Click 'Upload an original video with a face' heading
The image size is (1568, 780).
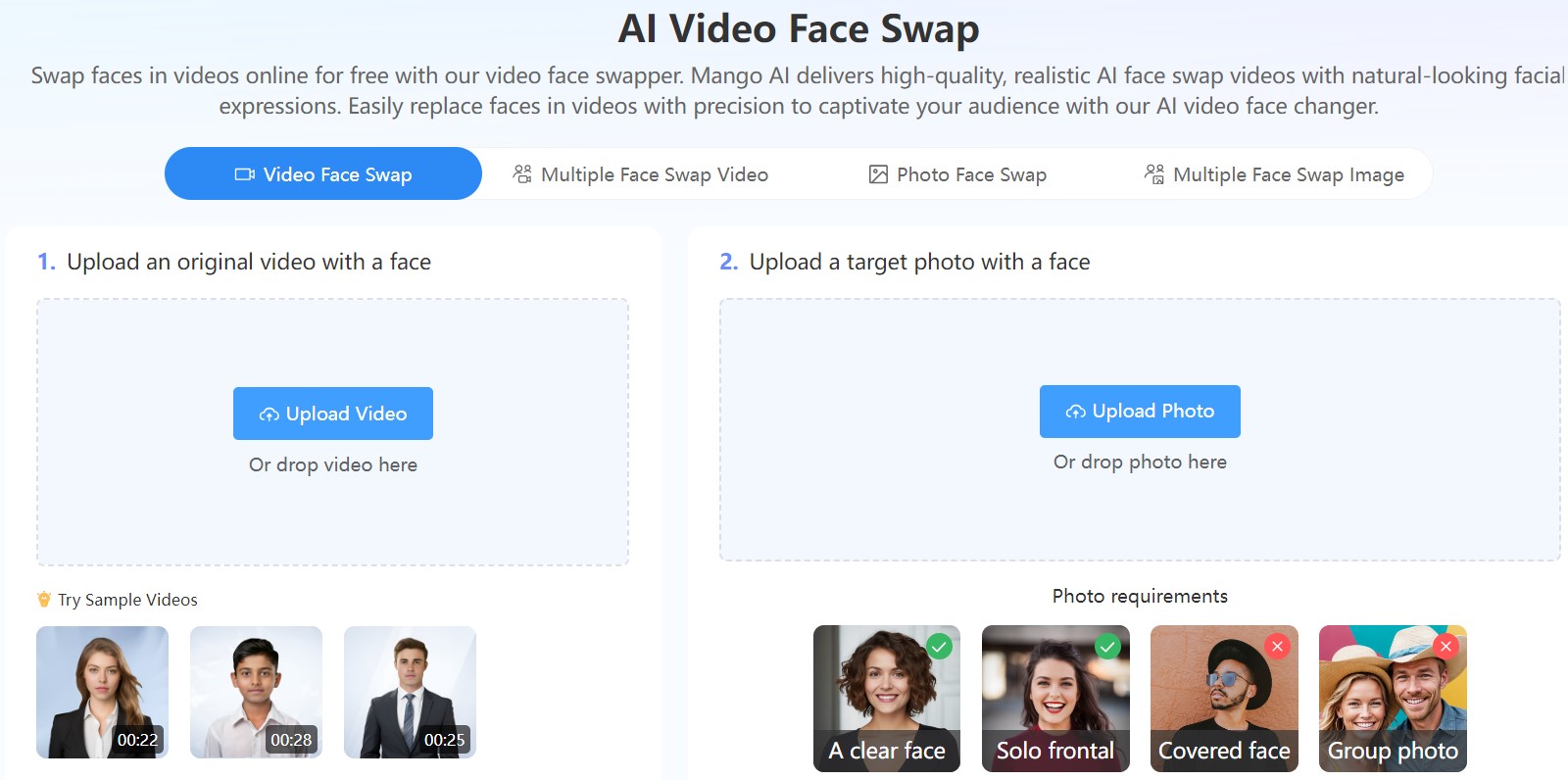point(249,262)
